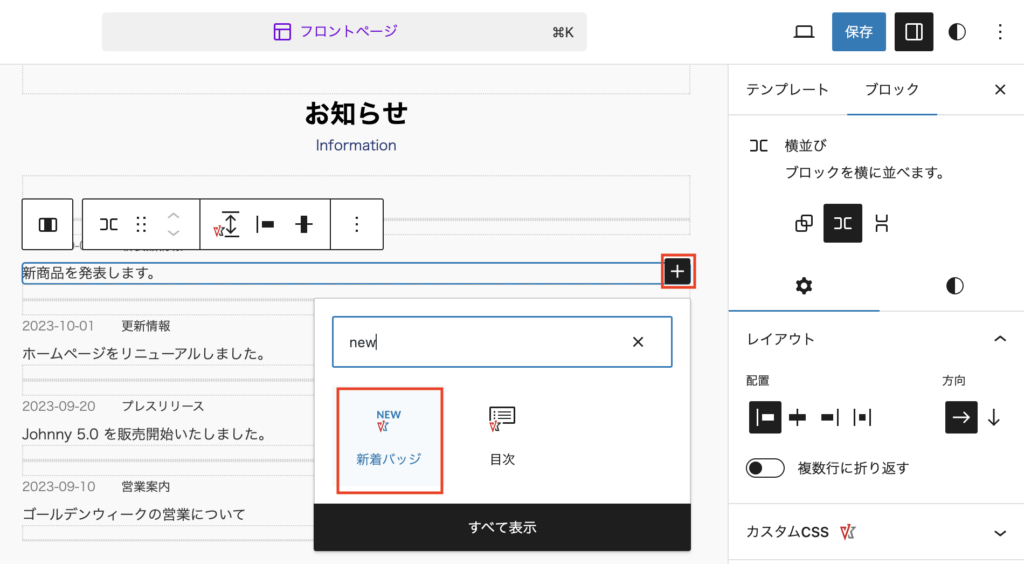Image resolution: width=1024 pixels, height=564 pixels.
Task: Choose space-between justification under 配置
Action: point(863,418)
